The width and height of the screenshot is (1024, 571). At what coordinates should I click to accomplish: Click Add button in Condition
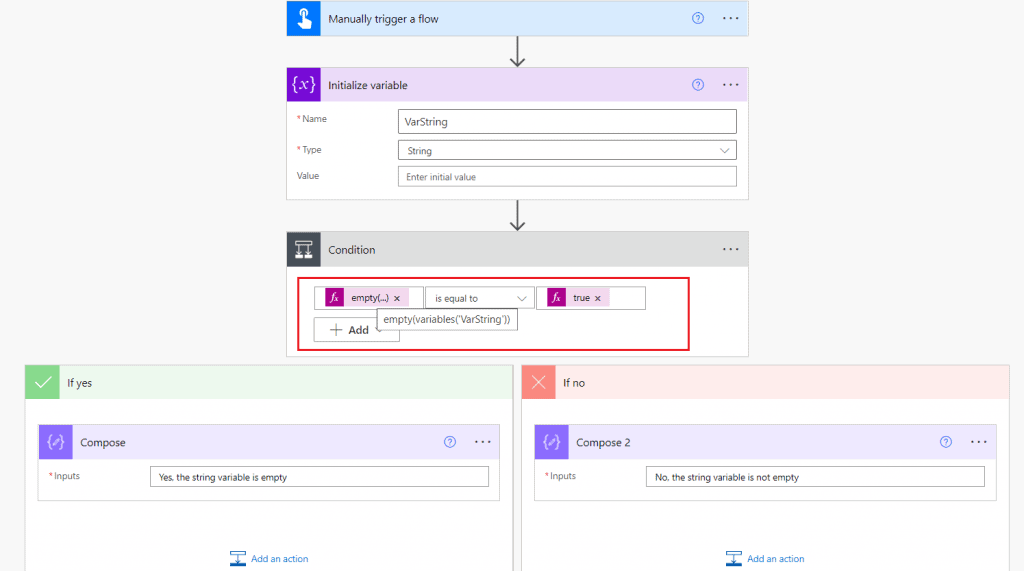click(357, 330)
